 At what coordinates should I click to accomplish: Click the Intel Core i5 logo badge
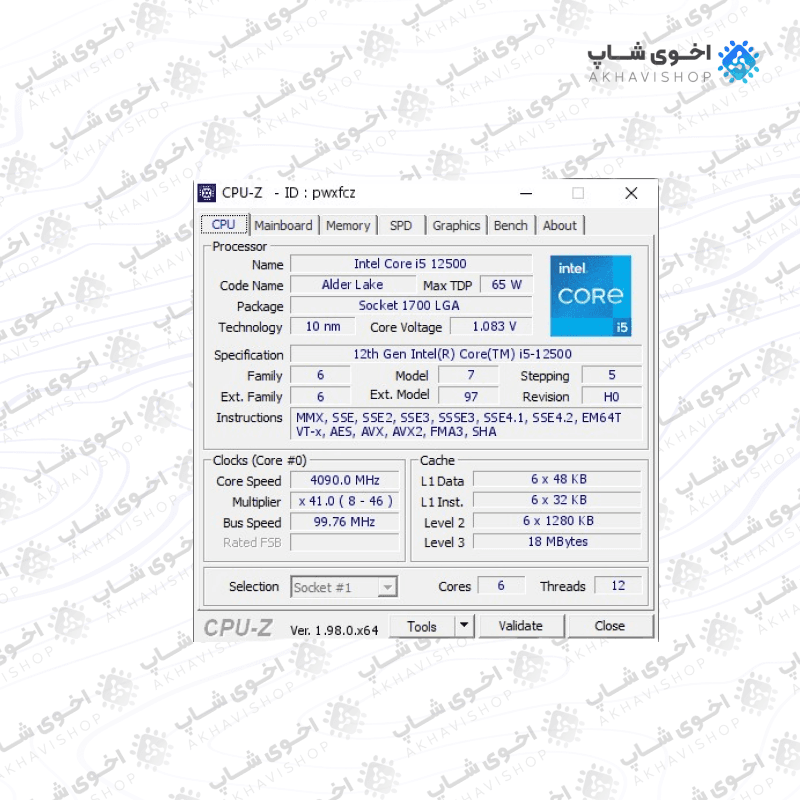pyautogui.click(x=590, y=295)
